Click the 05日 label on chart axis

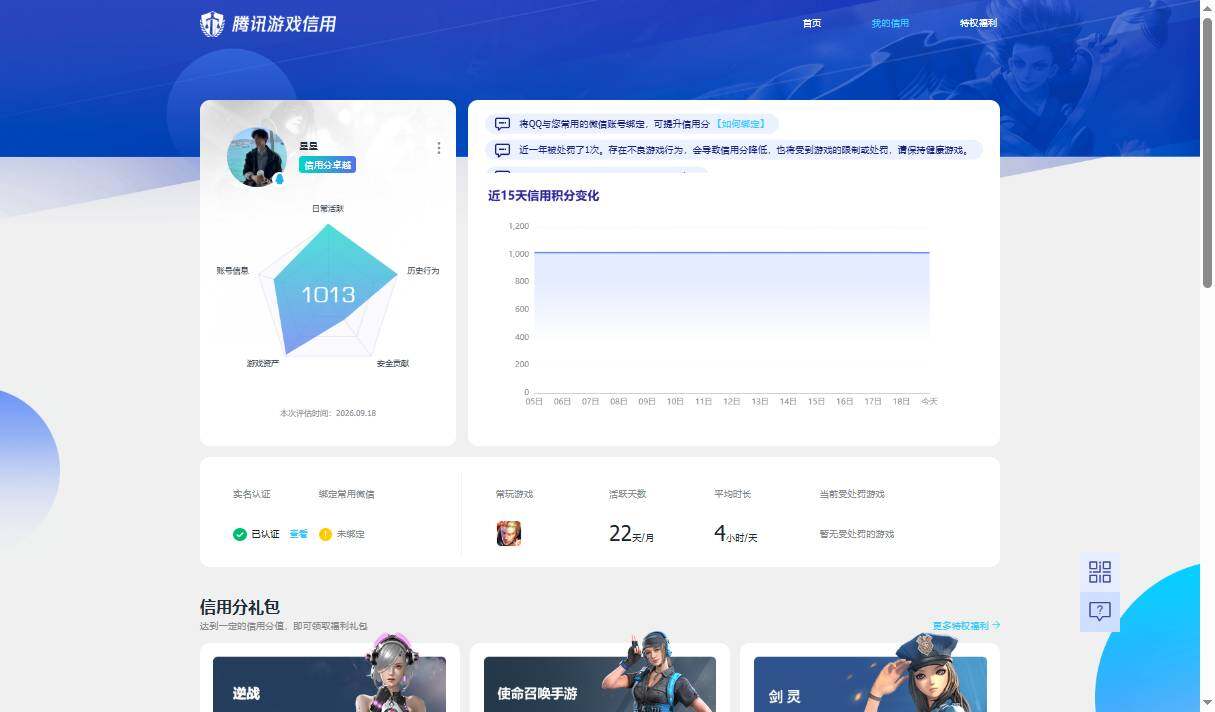[x=534, y=401]
